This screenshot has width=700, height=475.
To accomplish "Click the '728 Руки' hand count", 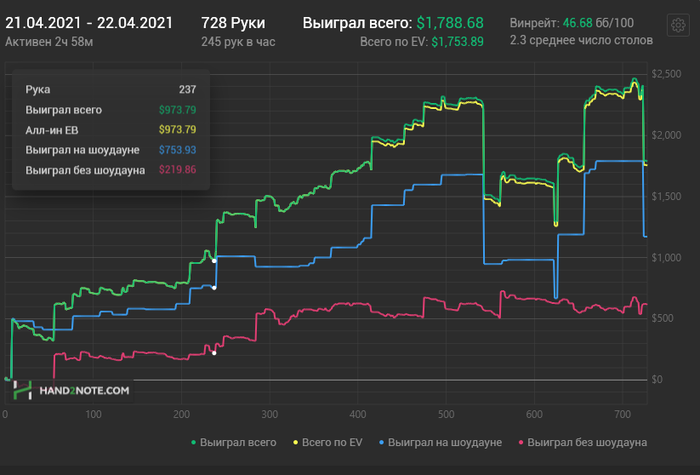I will click(233, 23).
